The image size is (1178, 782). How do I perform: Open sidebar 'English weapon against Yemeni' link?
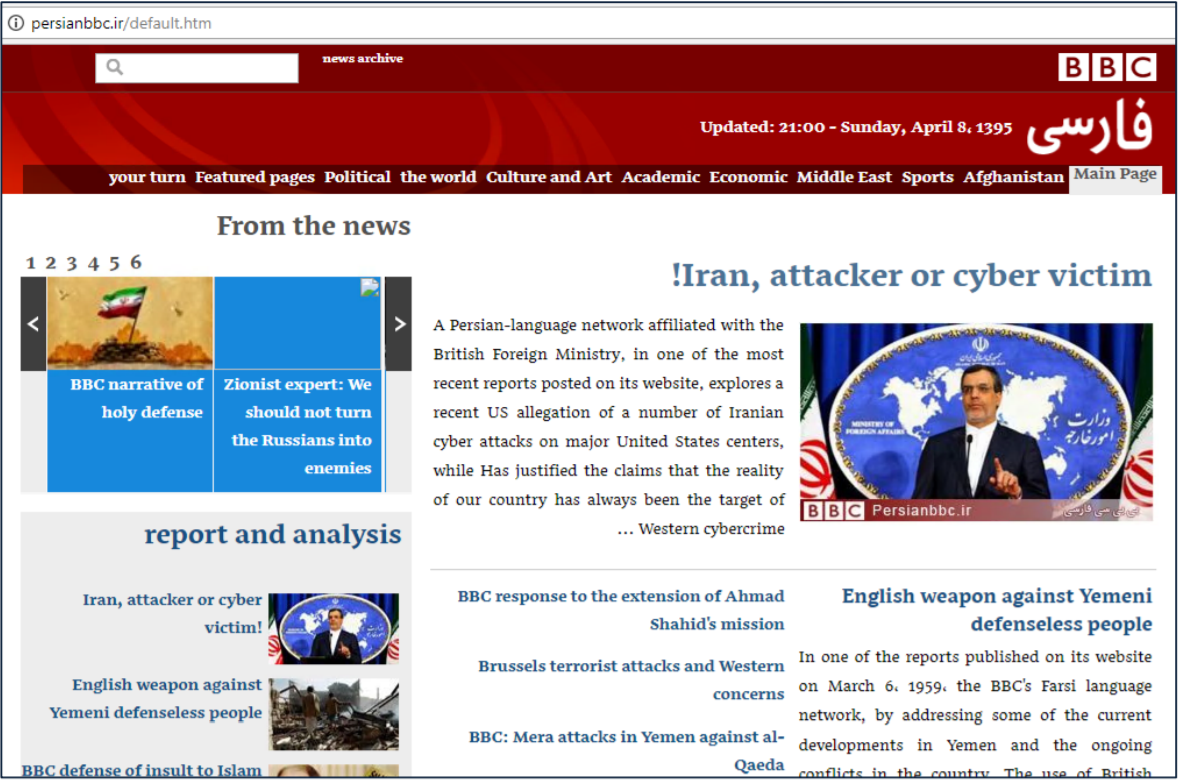click(x=156, y=699)
